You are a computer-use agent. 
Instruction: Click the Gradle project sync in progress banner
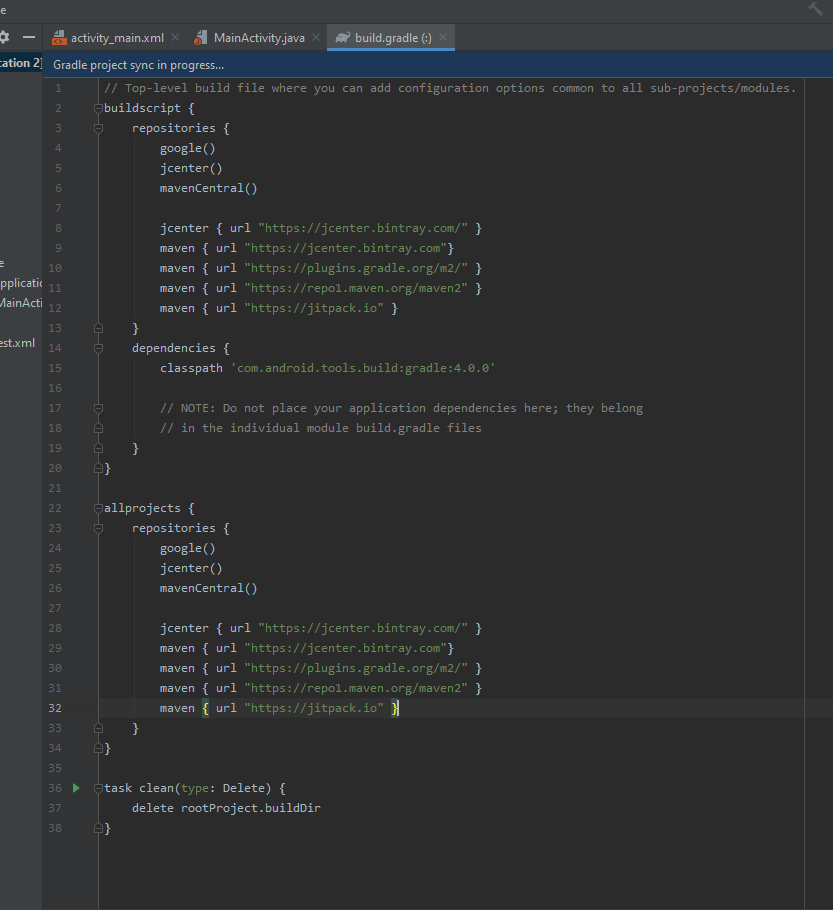438,65
